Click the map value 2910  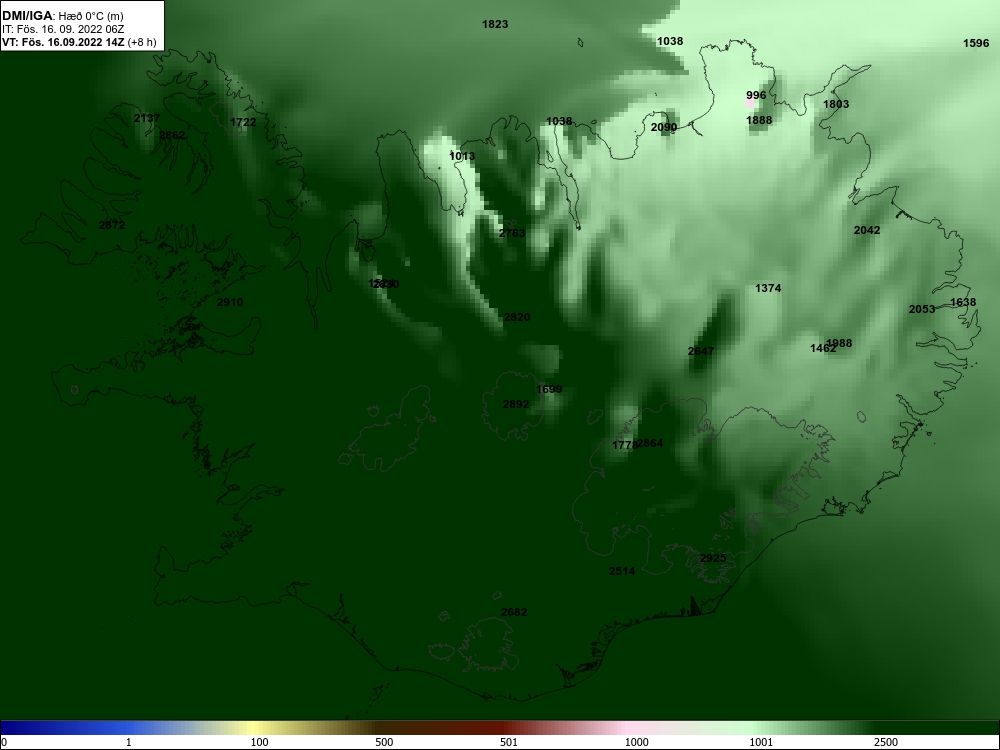click(x=230, y=302)
